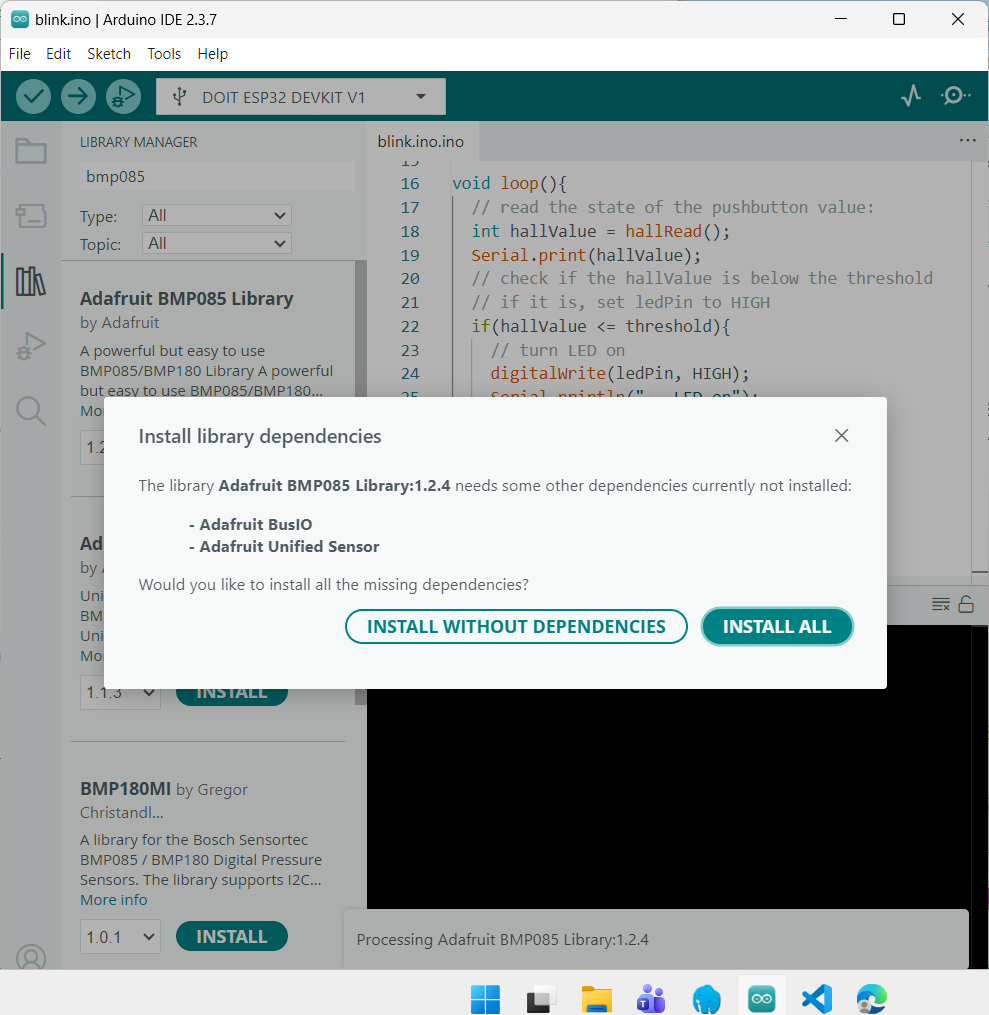Image resolution: width=989 pixels, height=1015 pixels.
Task: Click the USB icon in board selector
Action: pyautogui.click(x=179, y=97)
